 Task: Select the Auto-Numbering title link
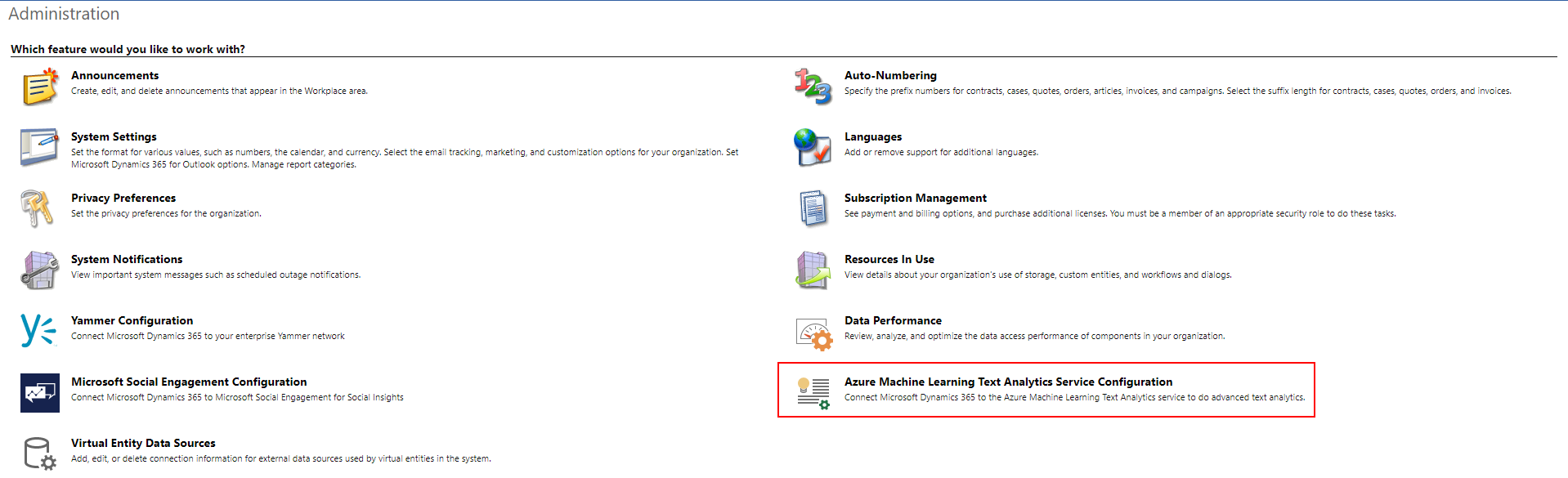(x=890, y=75)
